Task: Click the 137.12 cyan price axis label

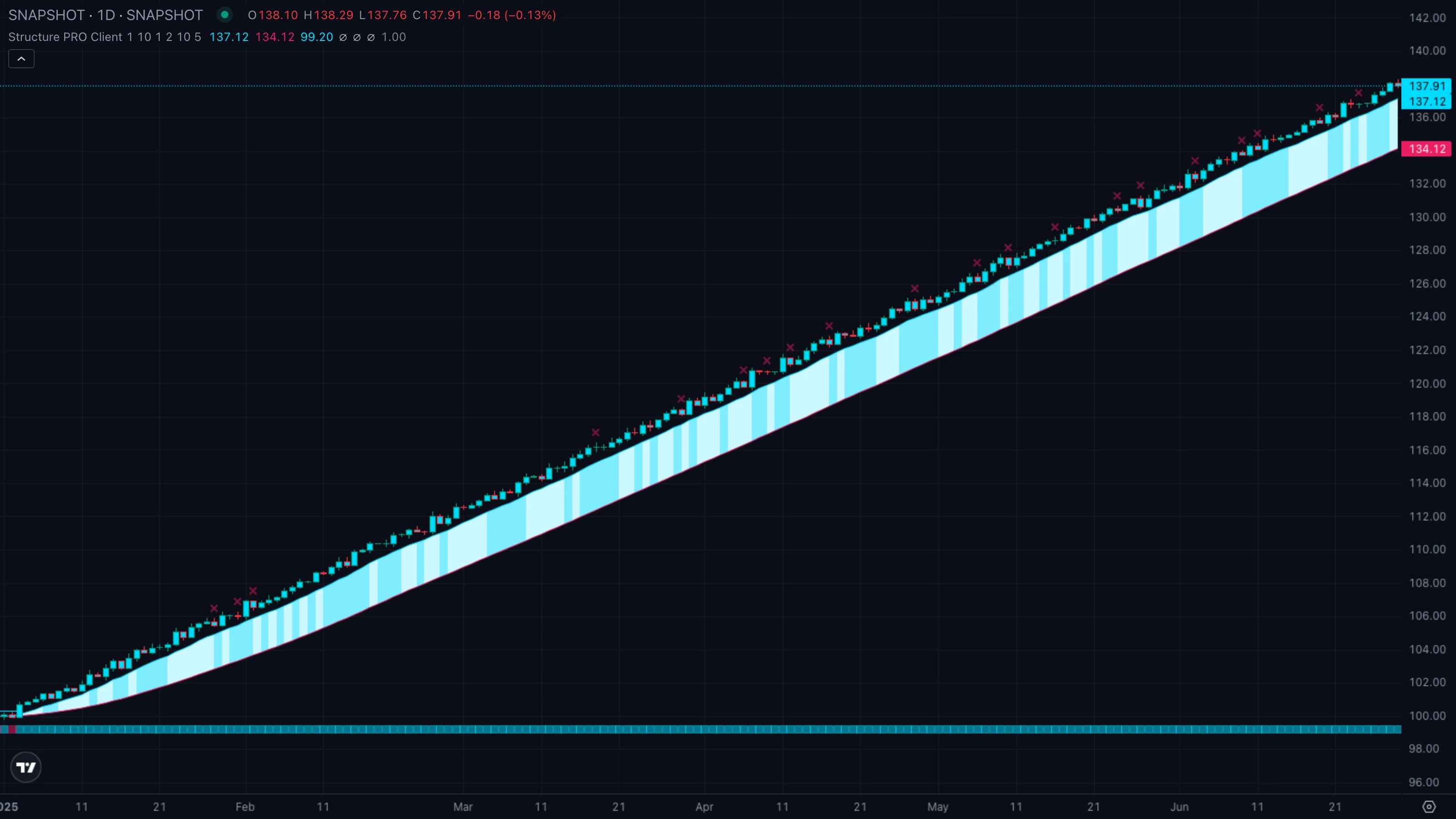Action: [1426, 102]
